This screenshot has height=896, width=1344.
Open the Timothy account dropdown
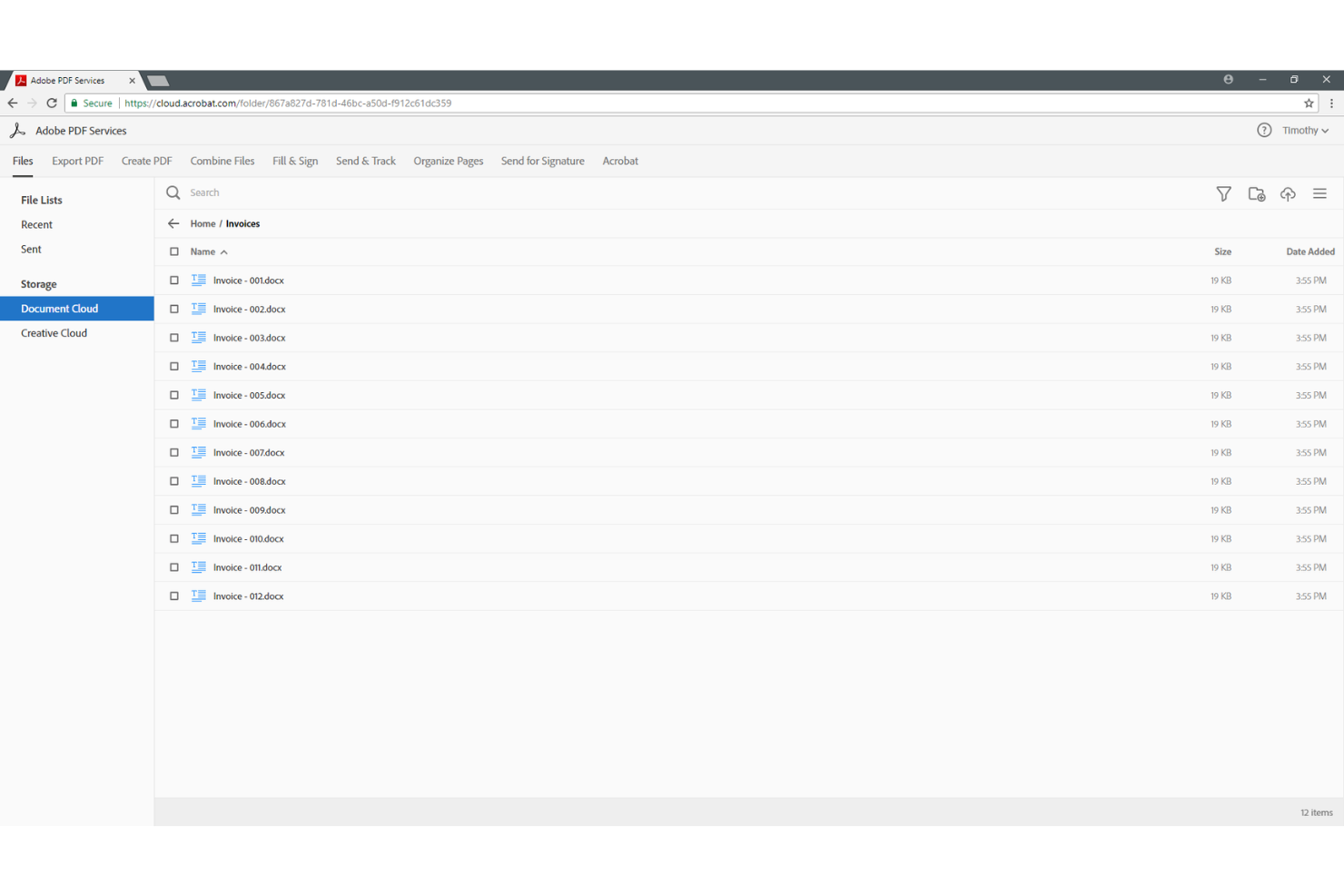click(x=1304, y=130)
